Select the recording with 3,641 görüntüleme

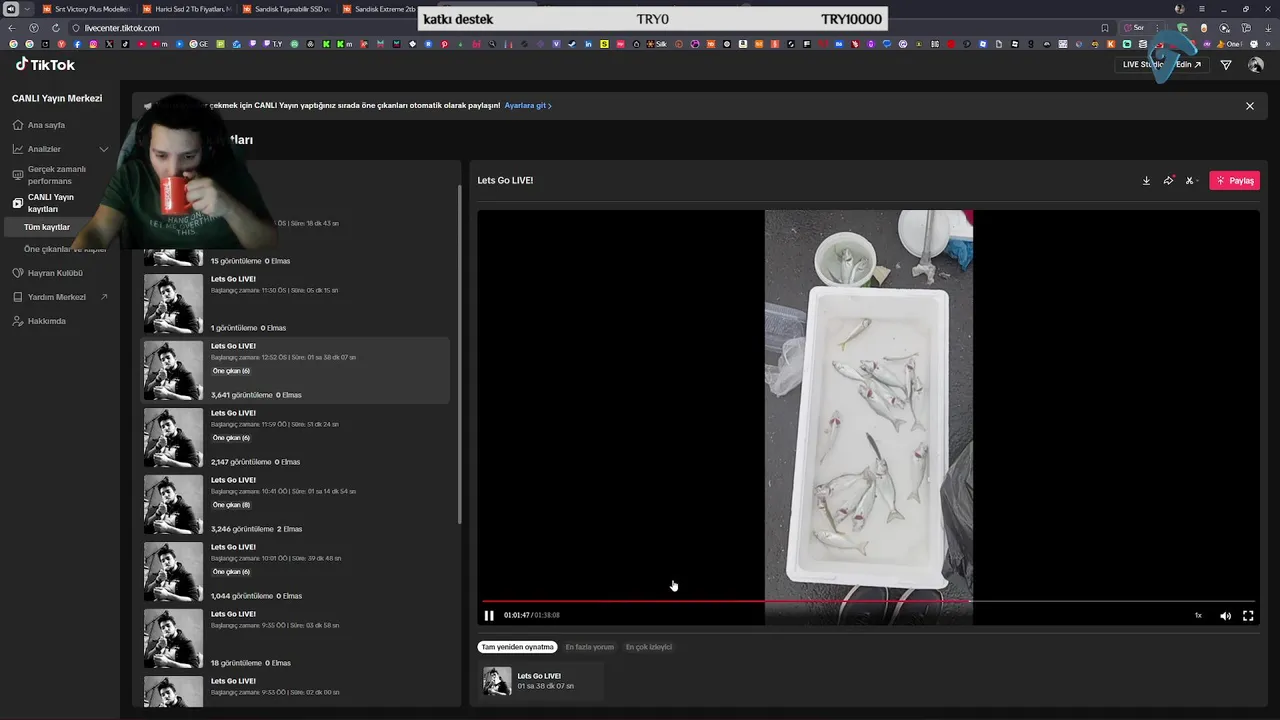tap(296, 370)
